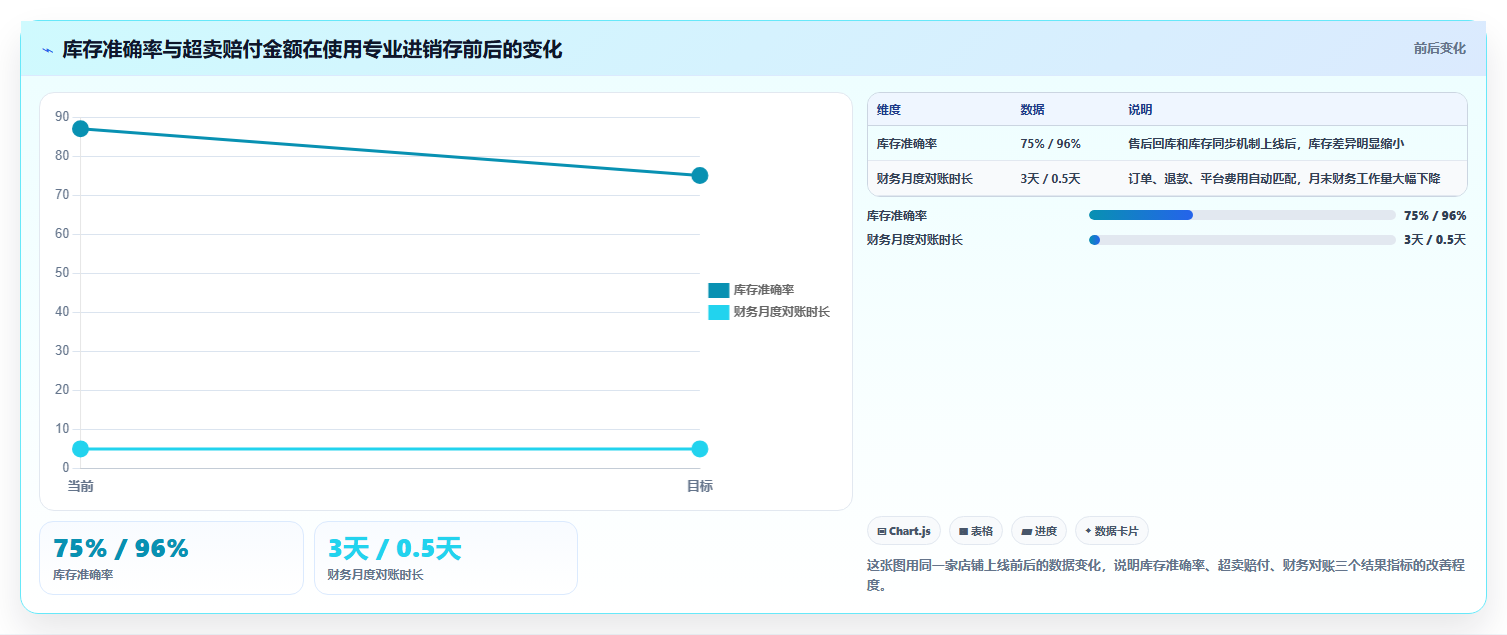Viewport: 1507px width, 635px height.
Task: Click the chart description paragraph 这张图用同一家店铺
Action: [x=1166, y=575]
